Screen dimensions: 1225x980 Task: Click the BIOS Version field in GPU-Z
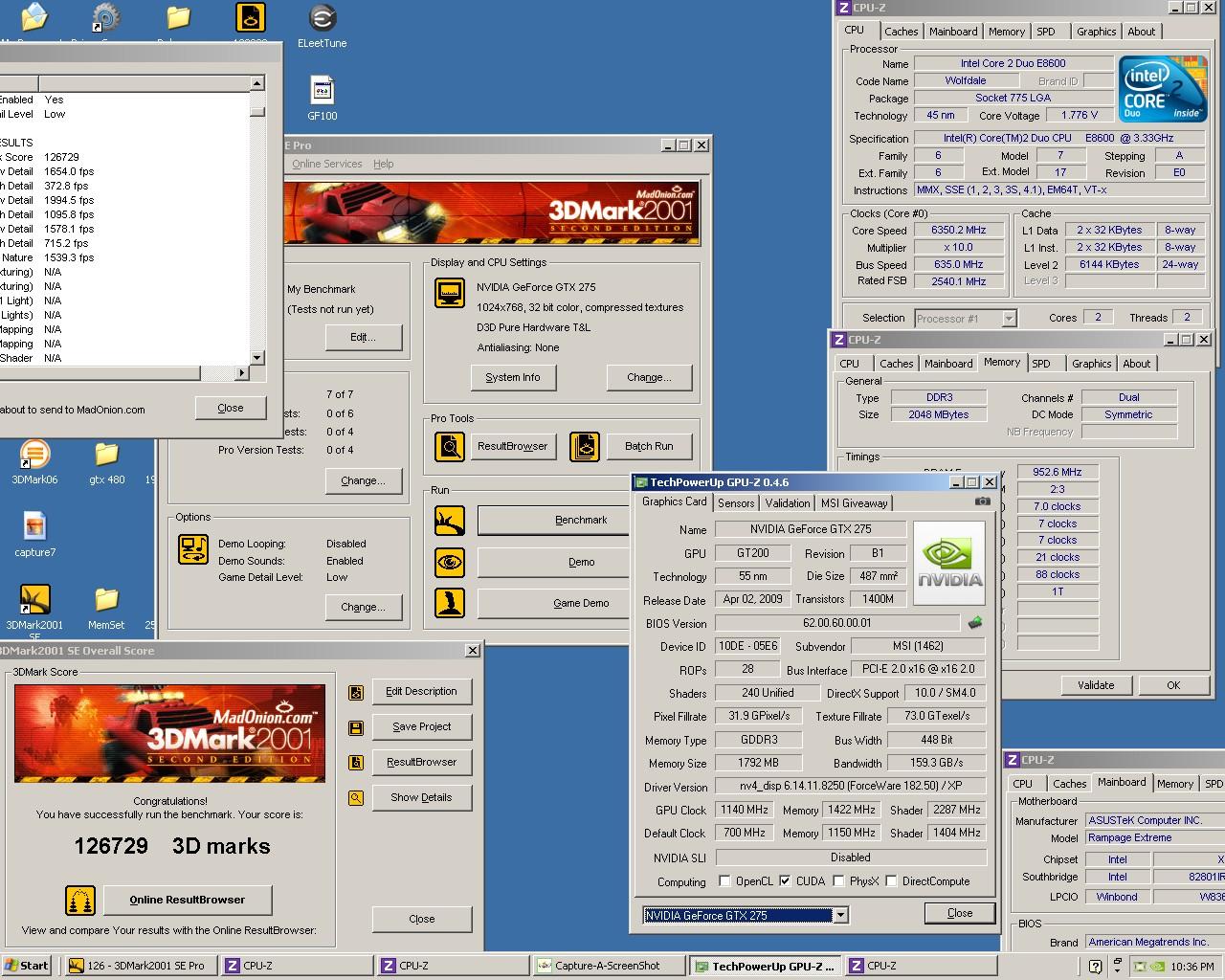click(x=837, y=623)
